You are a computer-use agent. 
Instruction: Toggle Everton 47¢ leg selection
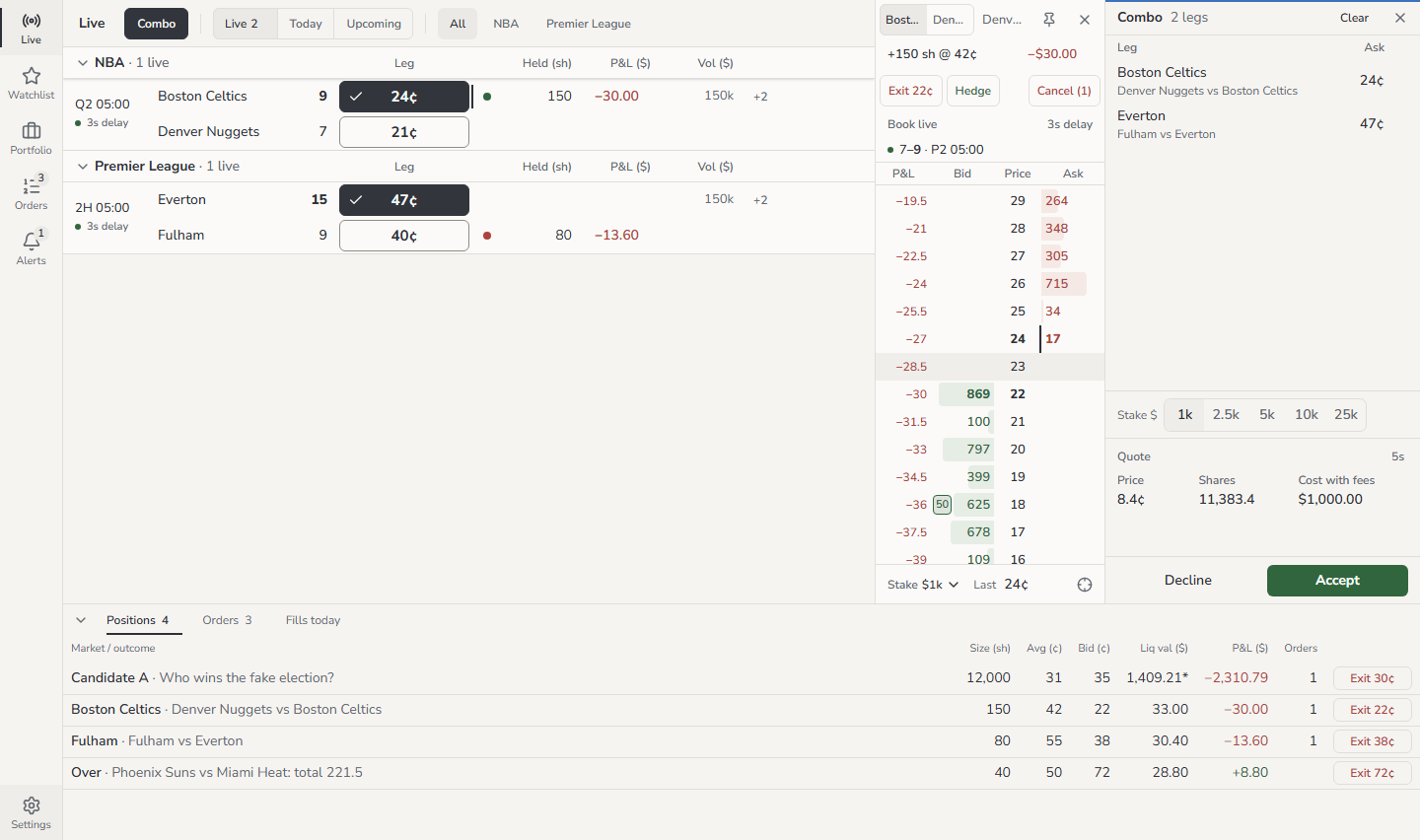pos(404,200)
